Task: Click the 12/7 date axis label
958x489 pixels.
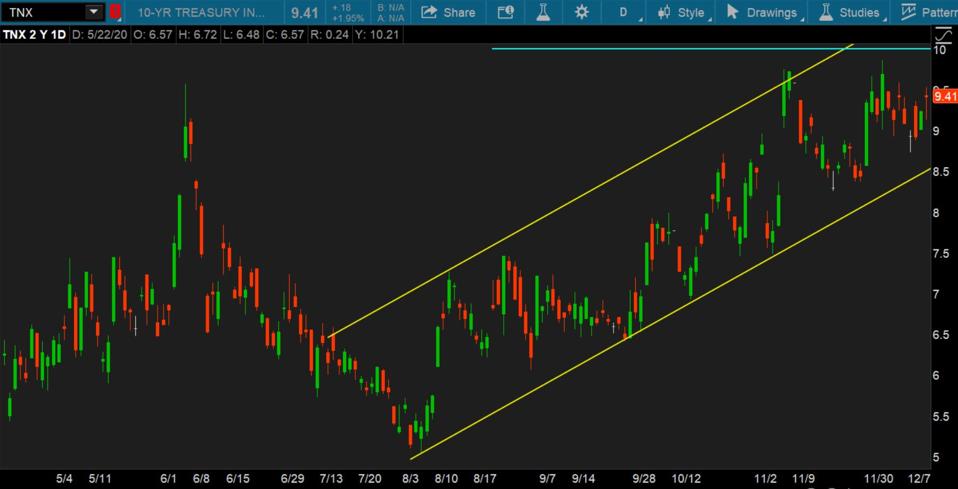Action: [x=921, y=479]
